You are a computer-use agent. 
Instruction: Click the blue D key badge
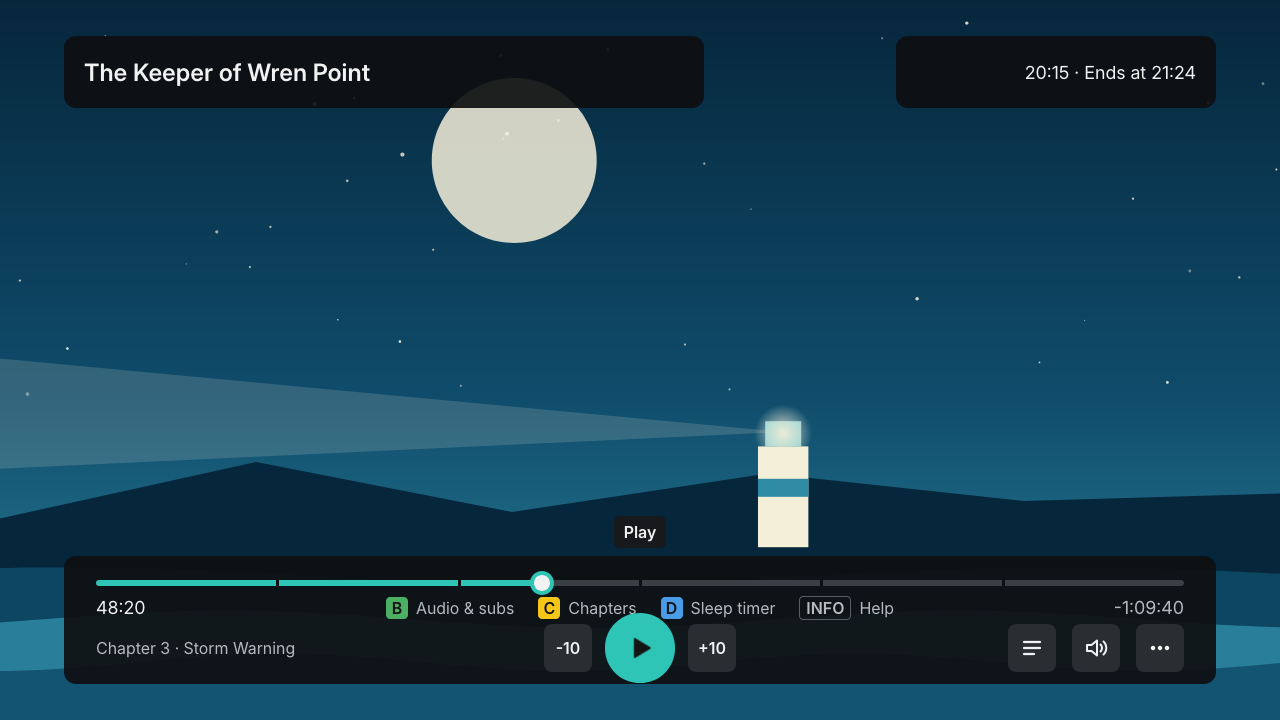click(x=672, y=608)
